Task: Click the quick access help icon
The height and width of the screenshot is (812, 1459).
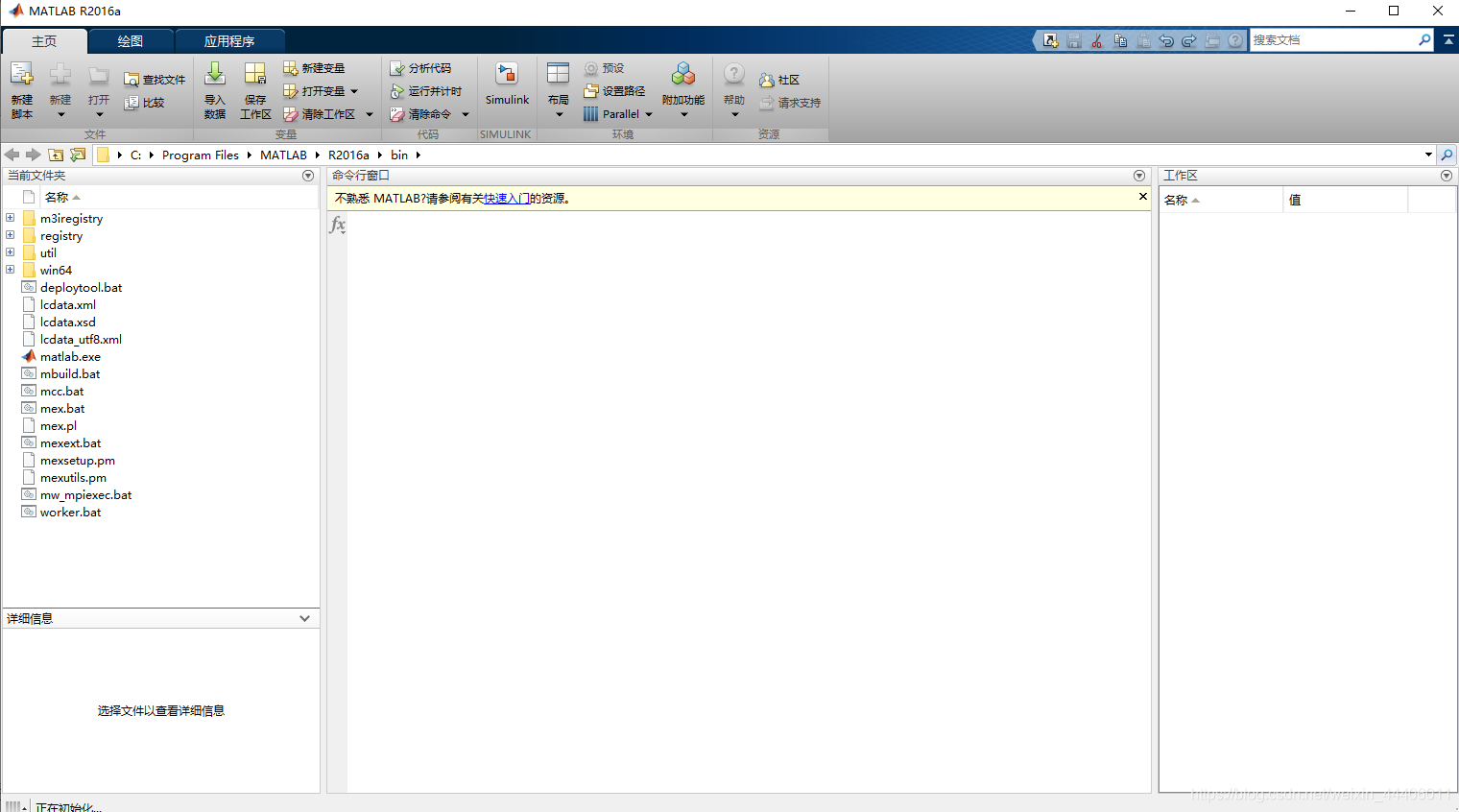Action: pyautogui.click(x=1235, y=40)
